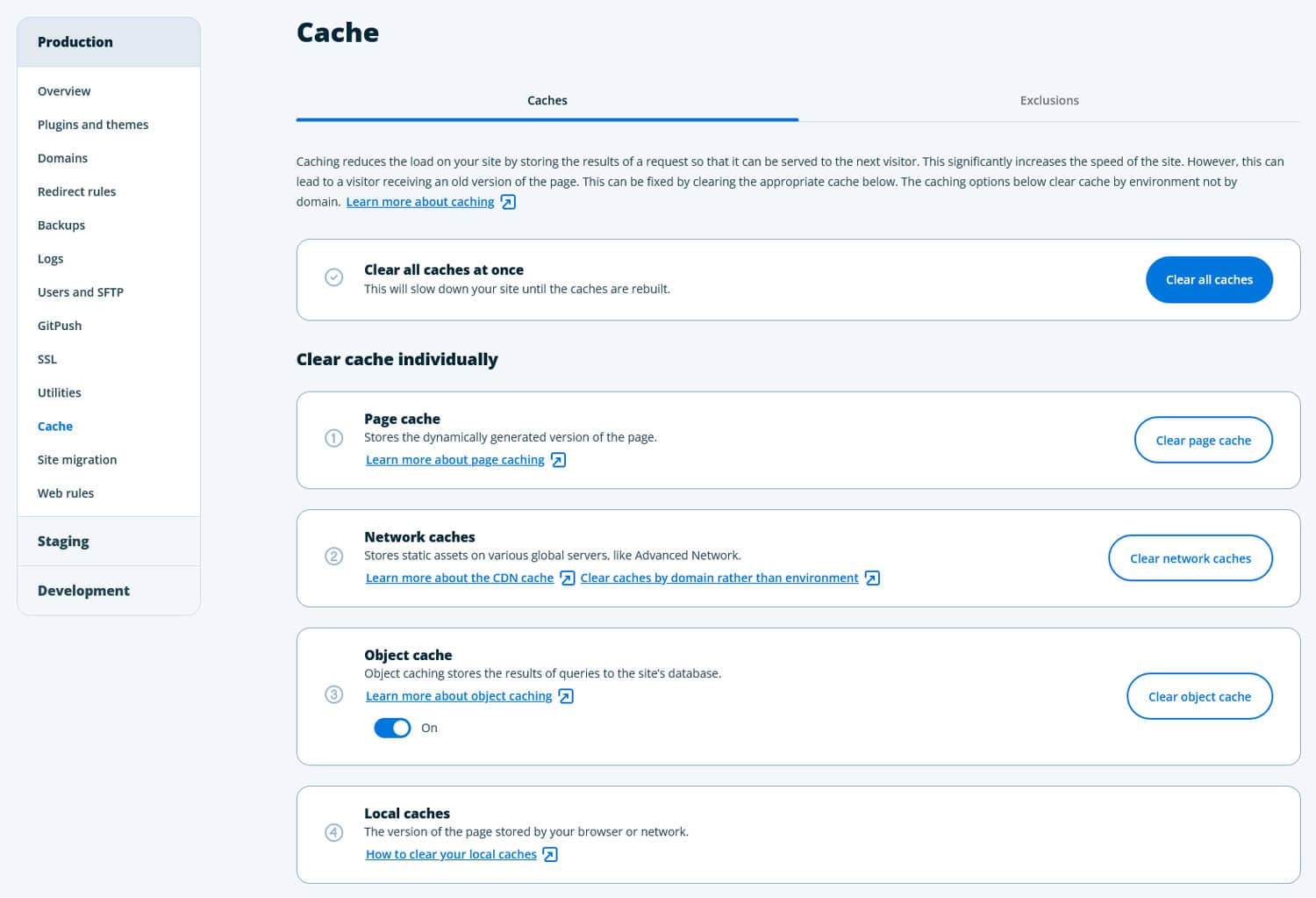Open the Learn more about page caching link
The width and height of the screenshot is (1316, 898).
tap(454, 460)
